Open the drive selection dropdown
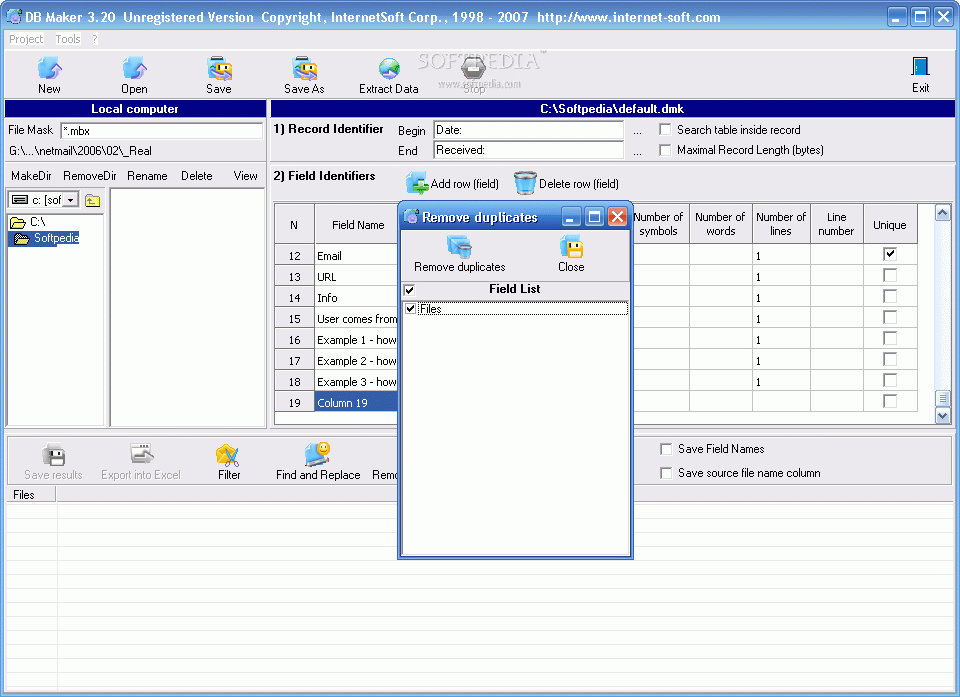 (x=71, y=200)
